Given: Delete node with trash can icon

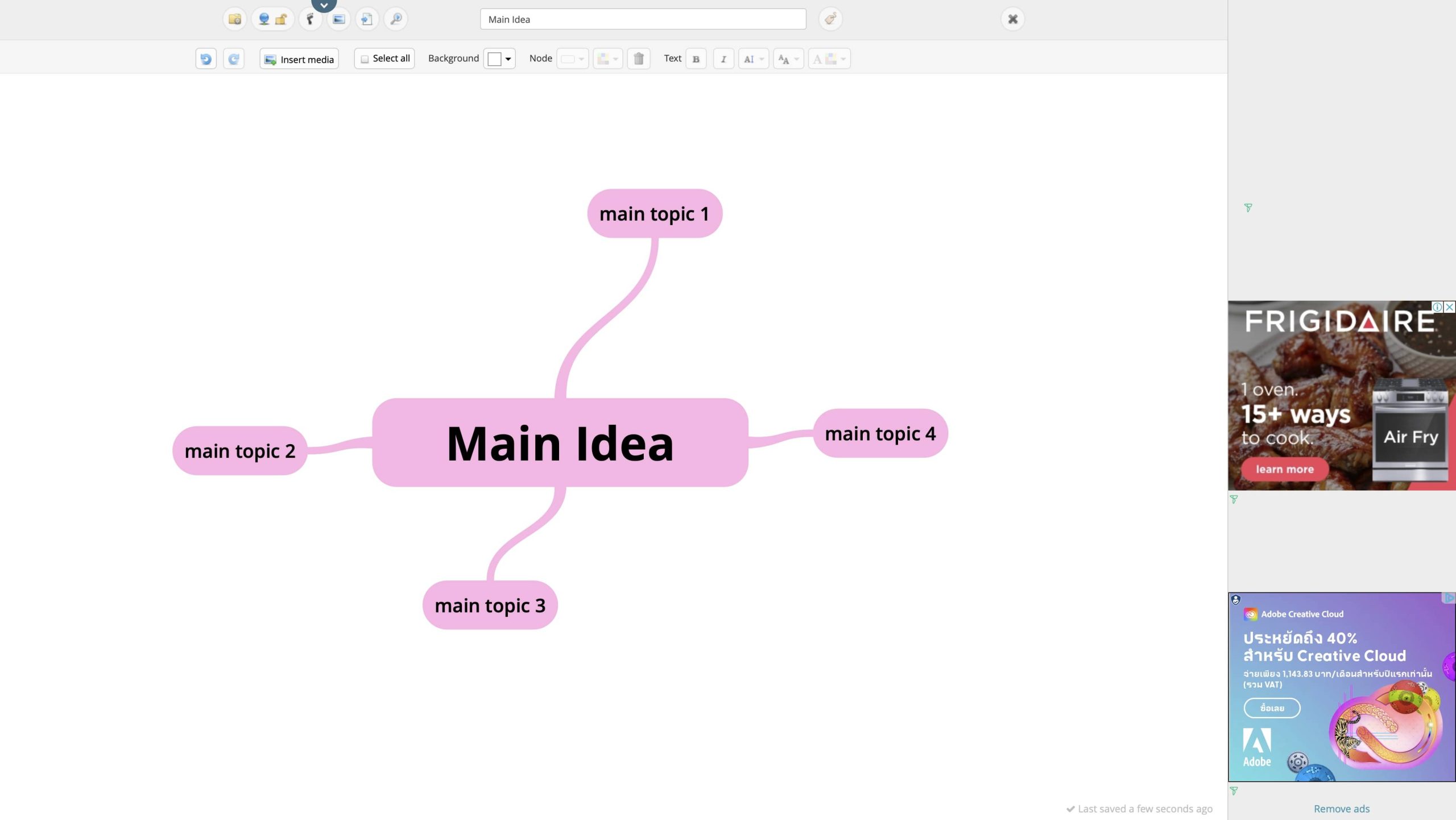Looking at the screenshot, I should point(639,59).
